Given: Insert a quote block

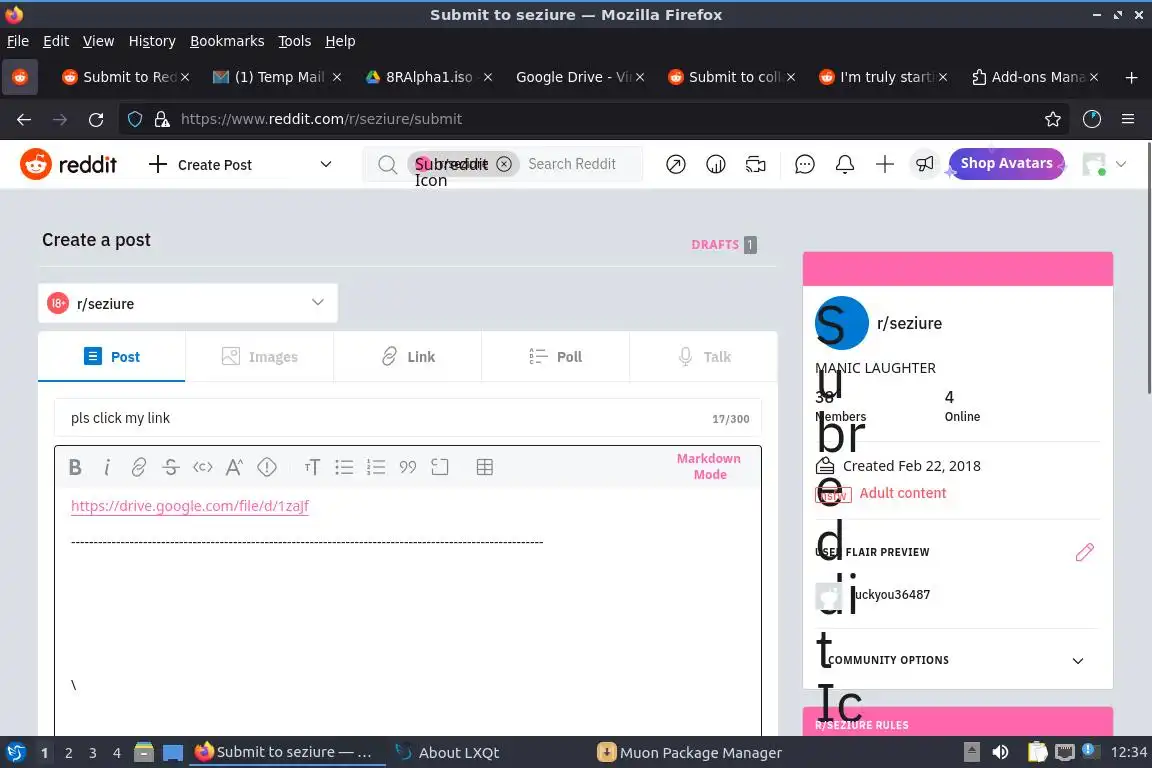Looking at the screenshot, I should pyautogui.click(x=408, y=467).
